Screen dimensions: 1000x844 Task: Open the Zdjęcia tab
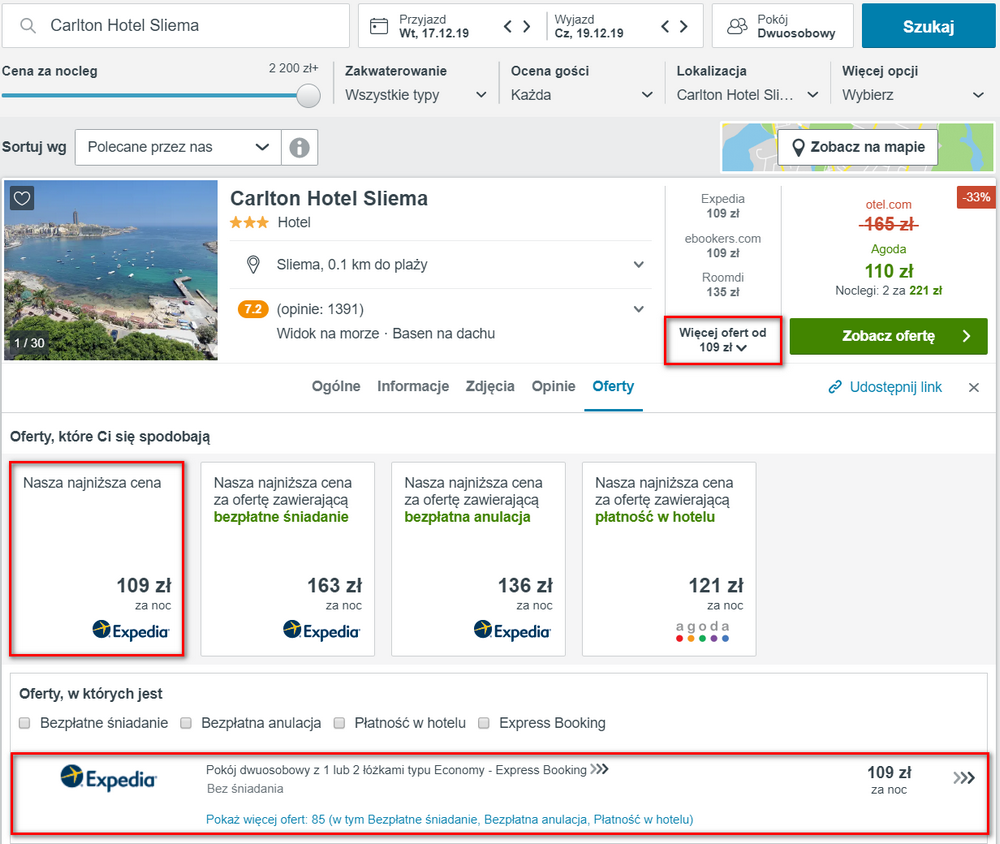(490, 387)
